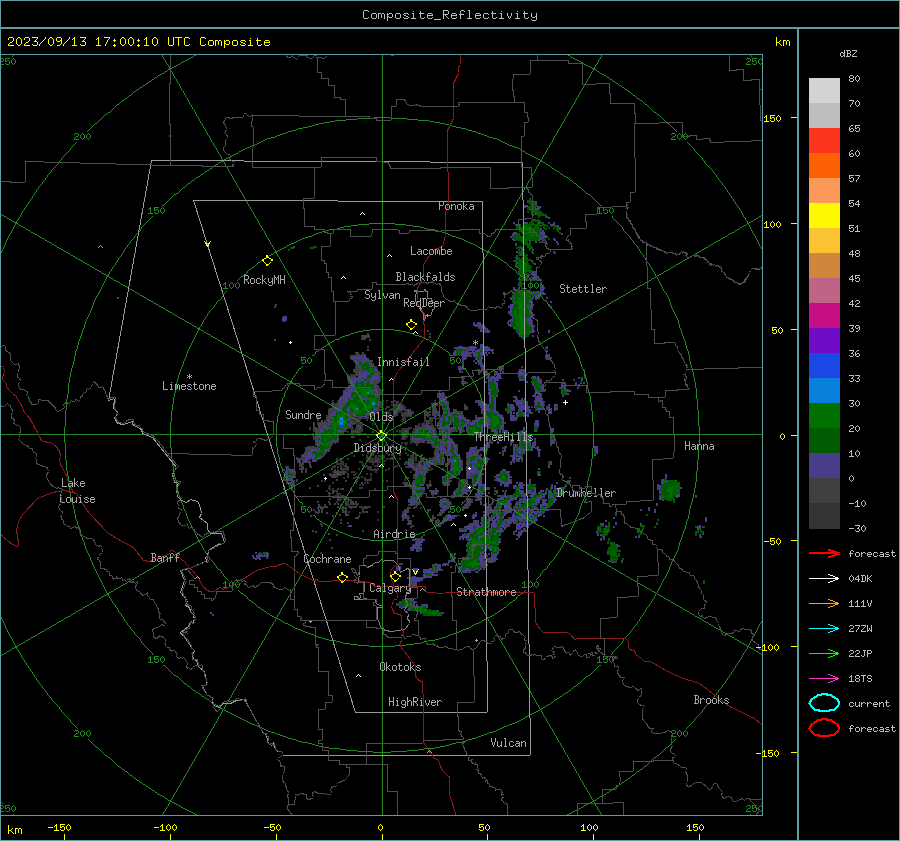The height and width of the screenshot is (841, 900).
Task: Click the yellow diamond marker near RockyMH
Action: click(x=267, y=261)
